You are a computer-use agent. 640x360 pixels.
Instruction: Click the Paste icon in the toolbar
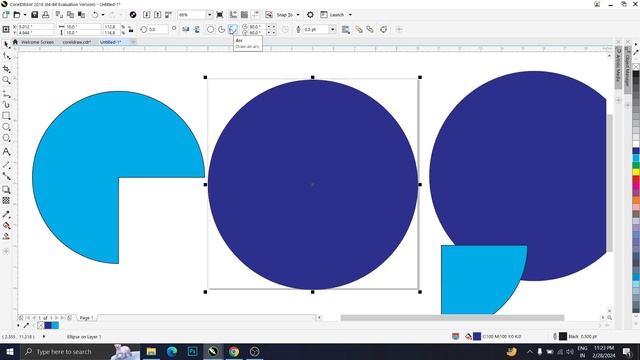click(81, 15)
